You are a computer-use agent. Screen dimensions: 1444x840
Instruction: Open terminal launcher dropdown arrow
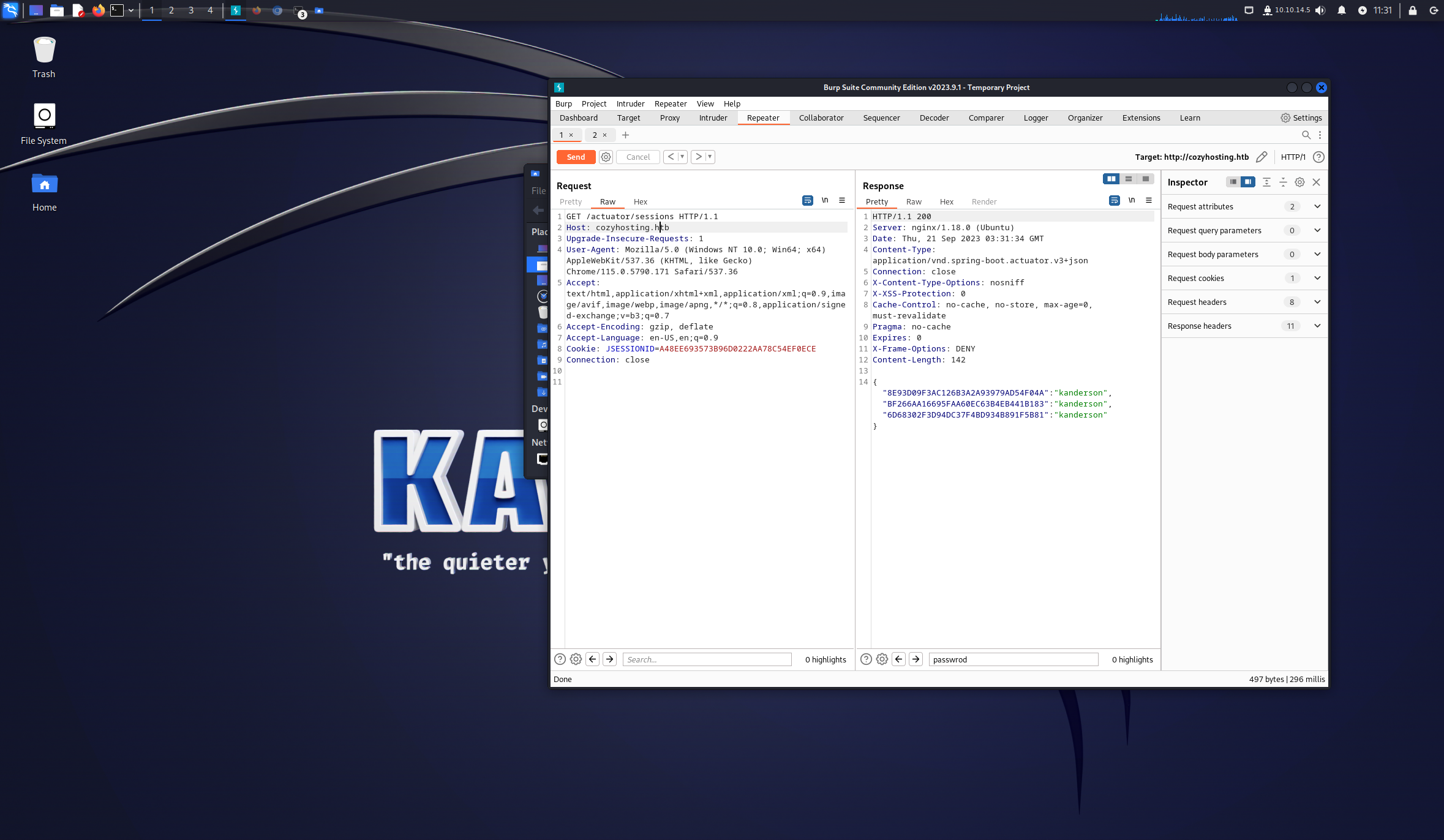pos(131,10)
